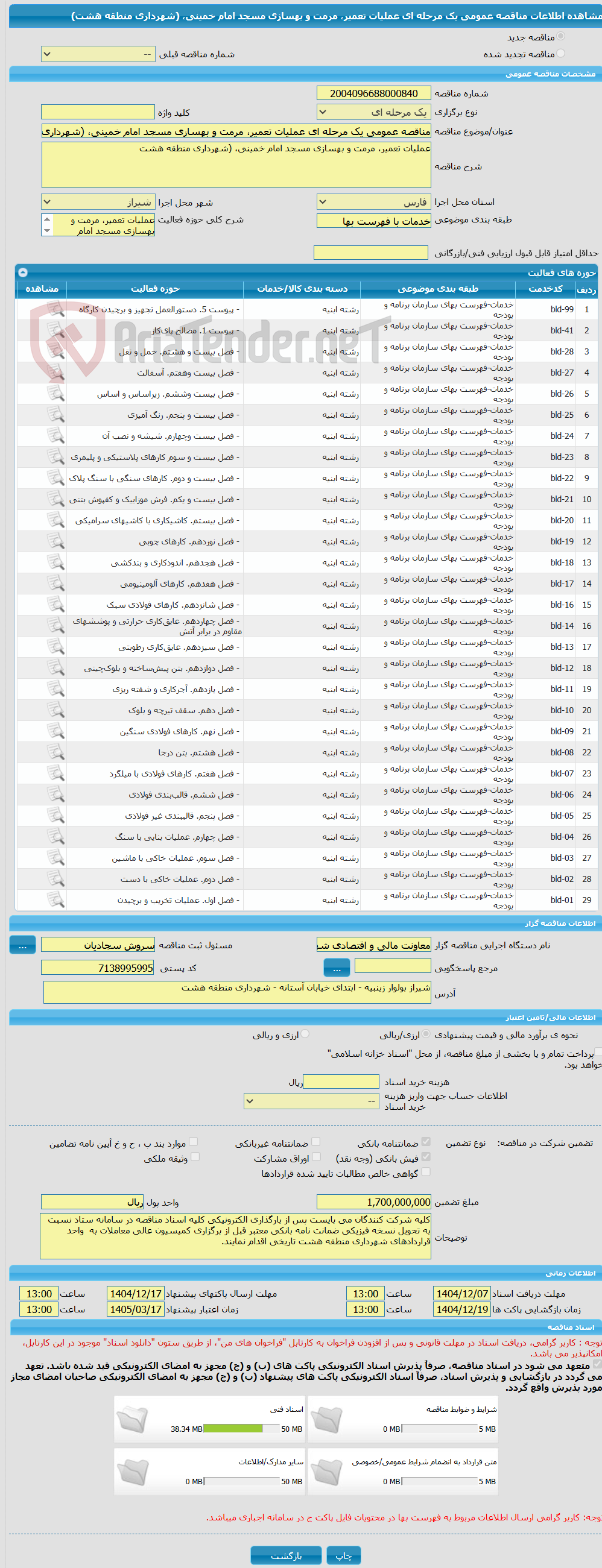Check the گواهی خالص مطالبات checkbox
Viewport: 602px width, 1568px height.
coord(426,1172)
